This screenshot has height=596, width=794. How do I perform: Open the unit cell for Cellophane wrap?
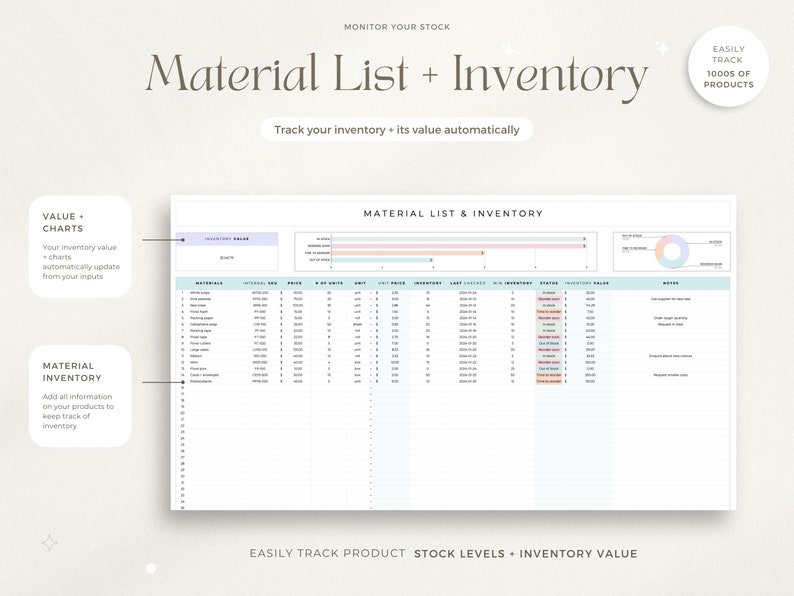[358, 324]
